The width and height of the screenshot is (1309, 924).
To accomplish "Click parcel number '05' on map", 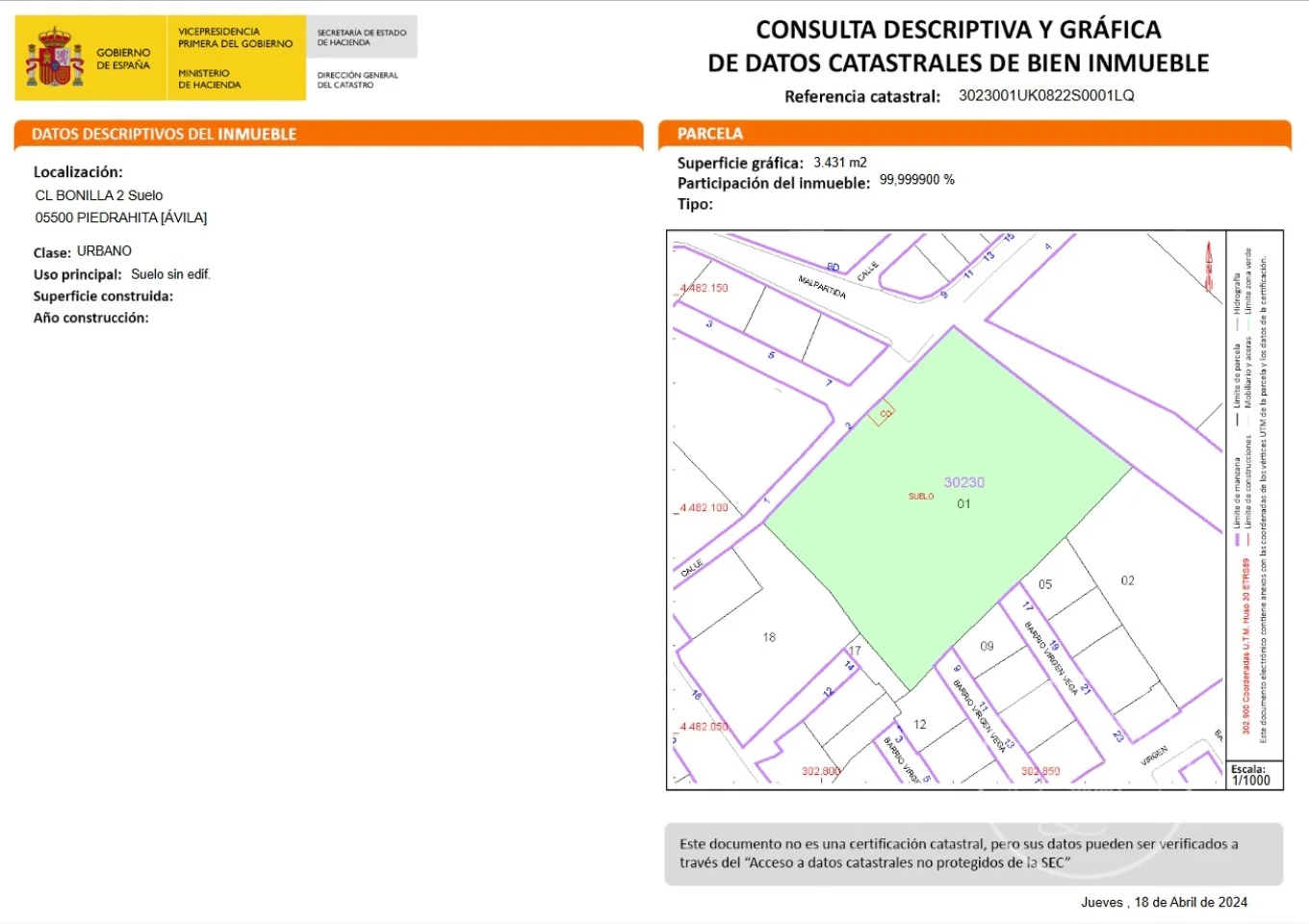I will pos(1045,584).
